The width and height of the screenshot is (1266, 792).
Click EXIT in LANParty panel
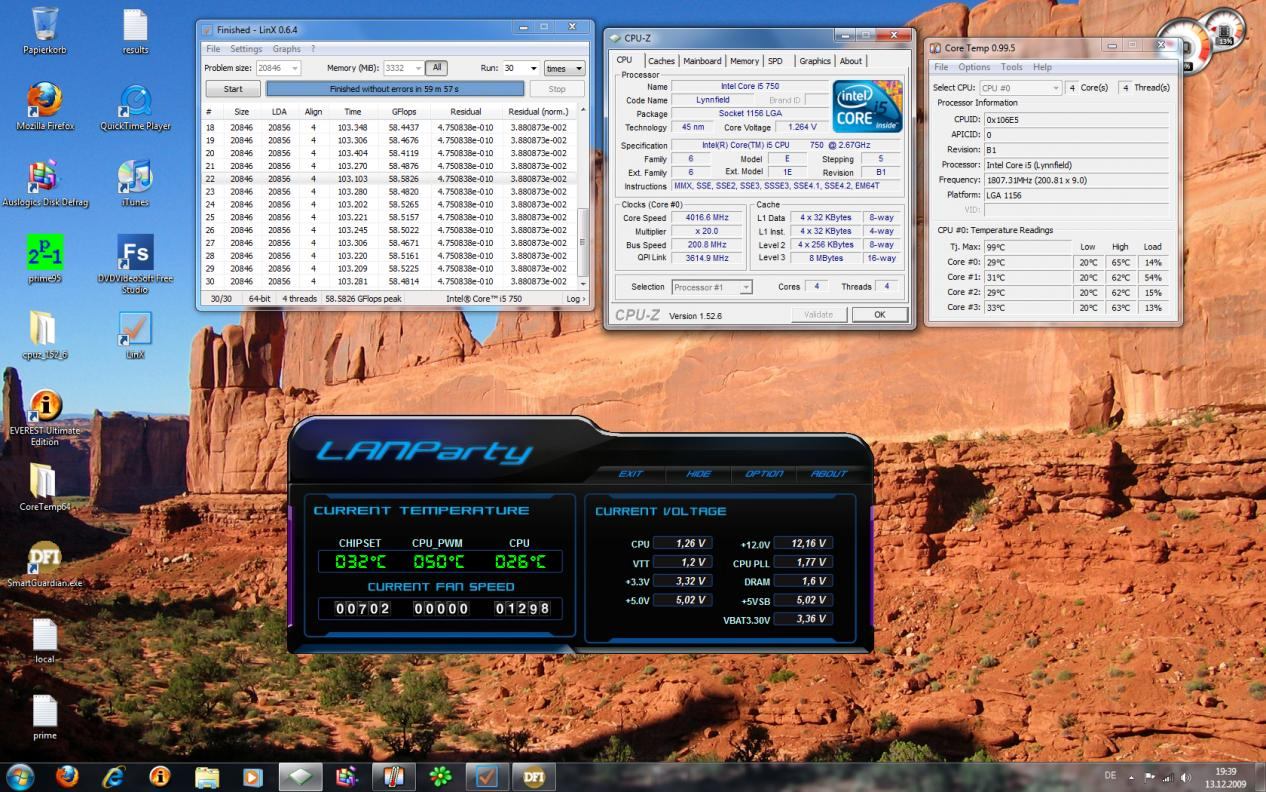pos(630,474)
